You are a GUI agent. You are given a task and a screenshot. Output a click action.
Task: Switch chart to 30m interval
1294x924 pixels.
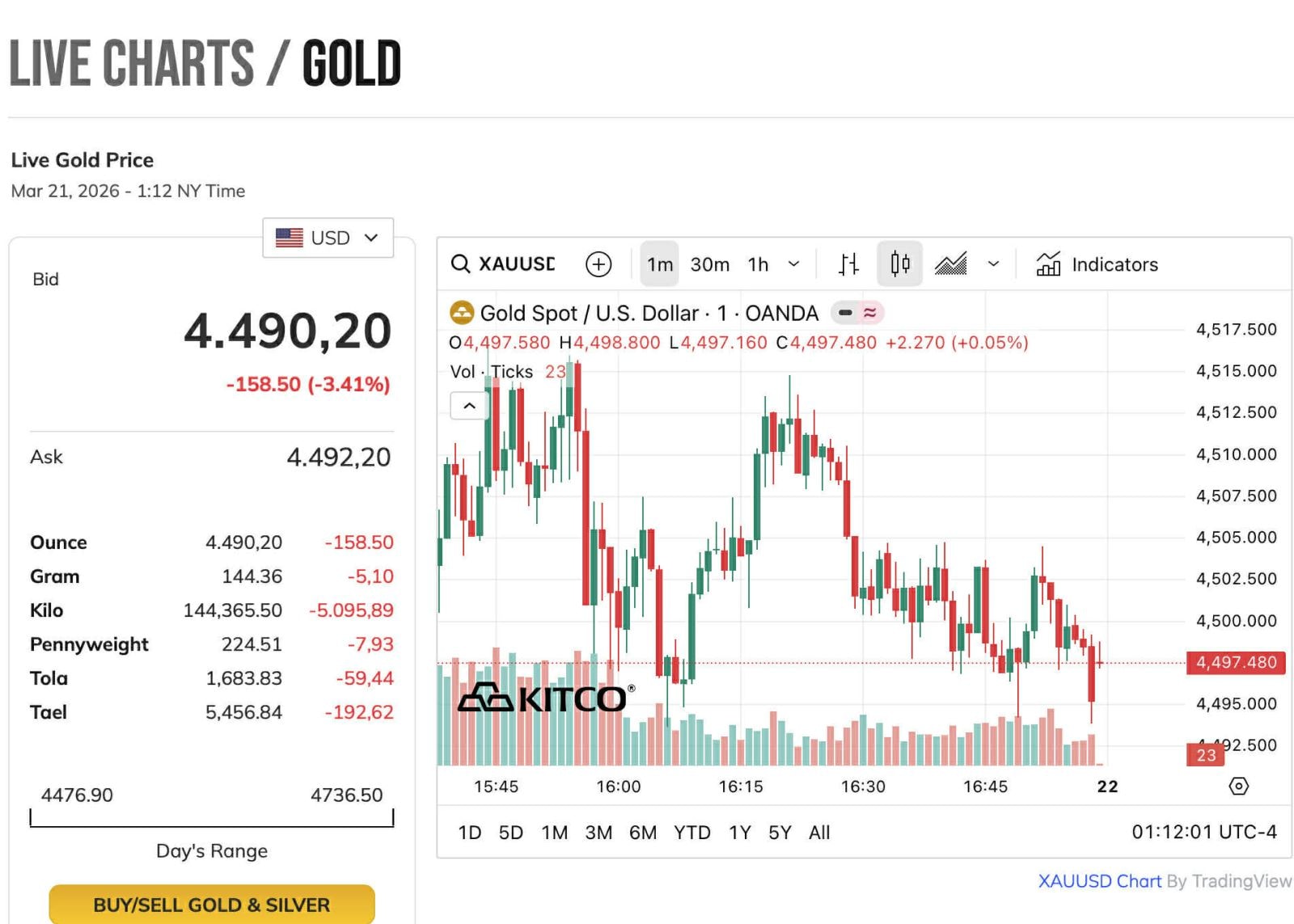pyautogui.click(x=709, y=264)
